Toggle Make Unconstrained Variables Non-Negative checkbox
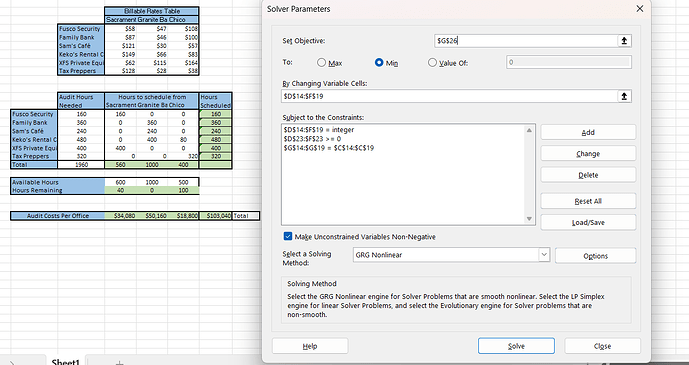 tap(288, 237)
